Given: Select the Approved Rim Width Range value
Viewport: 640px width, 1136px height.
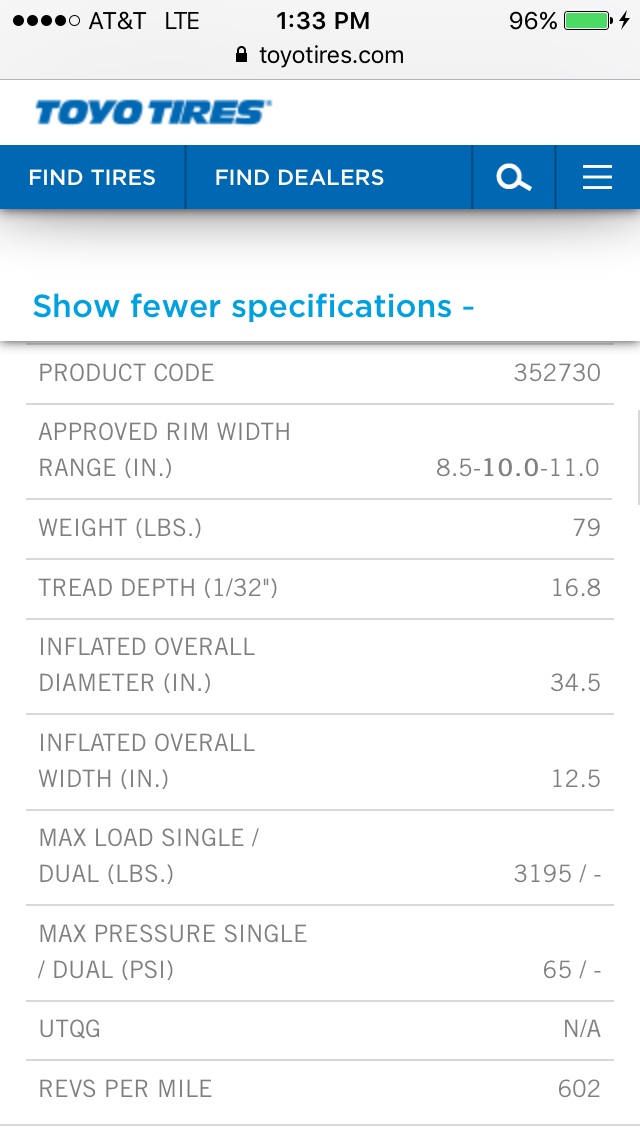Looking at the screenshot, I should point(518,467).
